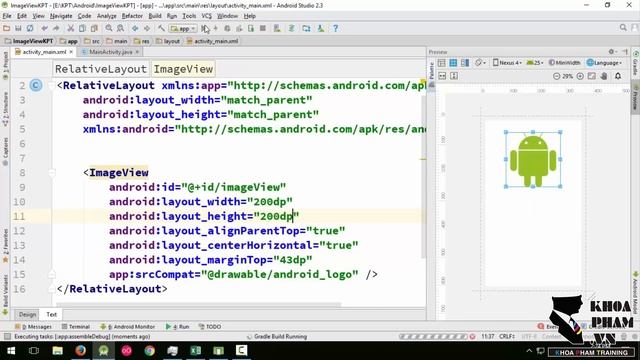The width and height of the screenshot is (640, 360).
Task: Click the Paste toolbar icon
Action: tap(94, 28)
